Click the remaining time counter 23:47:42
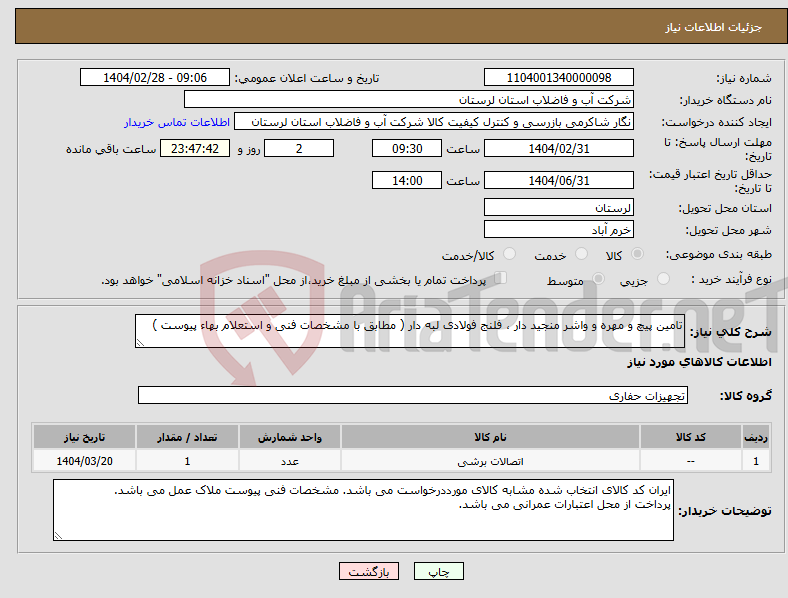Viewport: 788px width, 598px height. click(195, 148)
